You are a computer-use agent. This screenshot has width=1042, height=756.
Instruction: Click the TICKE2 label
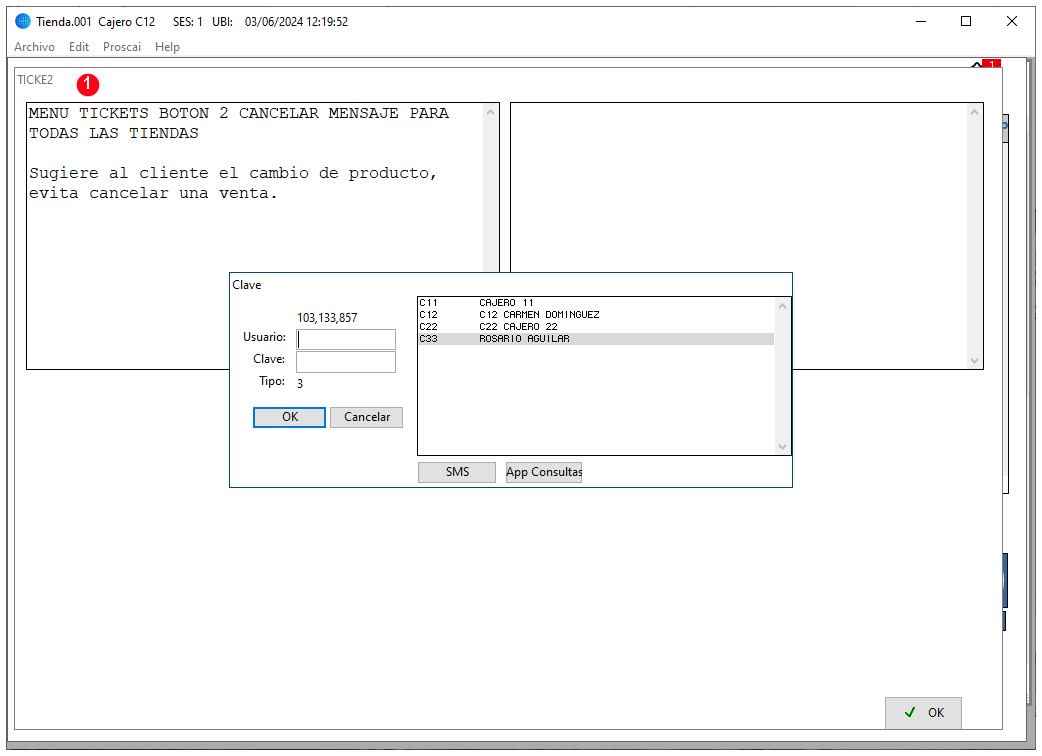tap(35, 80)
